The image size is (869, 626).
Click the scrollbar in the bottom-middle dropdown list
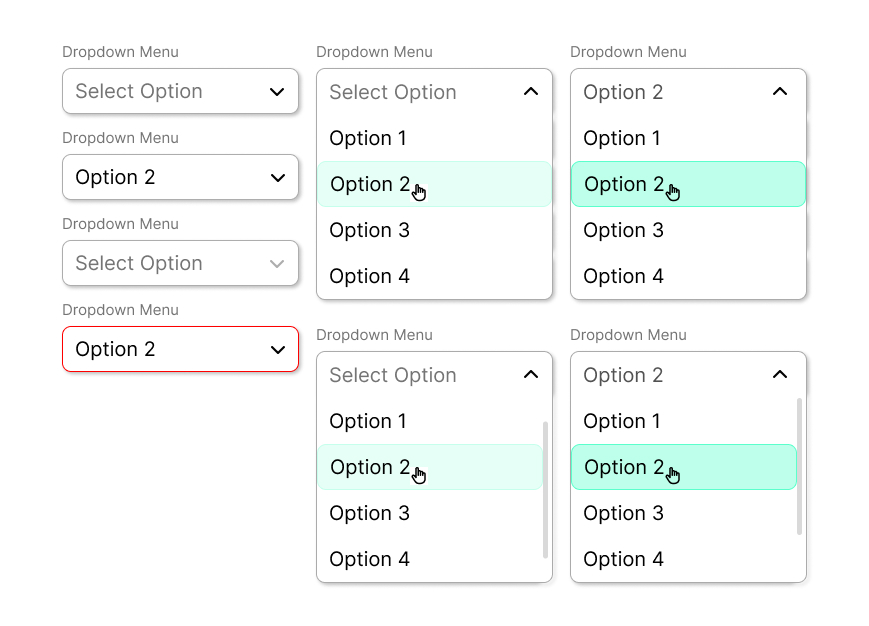545,490
